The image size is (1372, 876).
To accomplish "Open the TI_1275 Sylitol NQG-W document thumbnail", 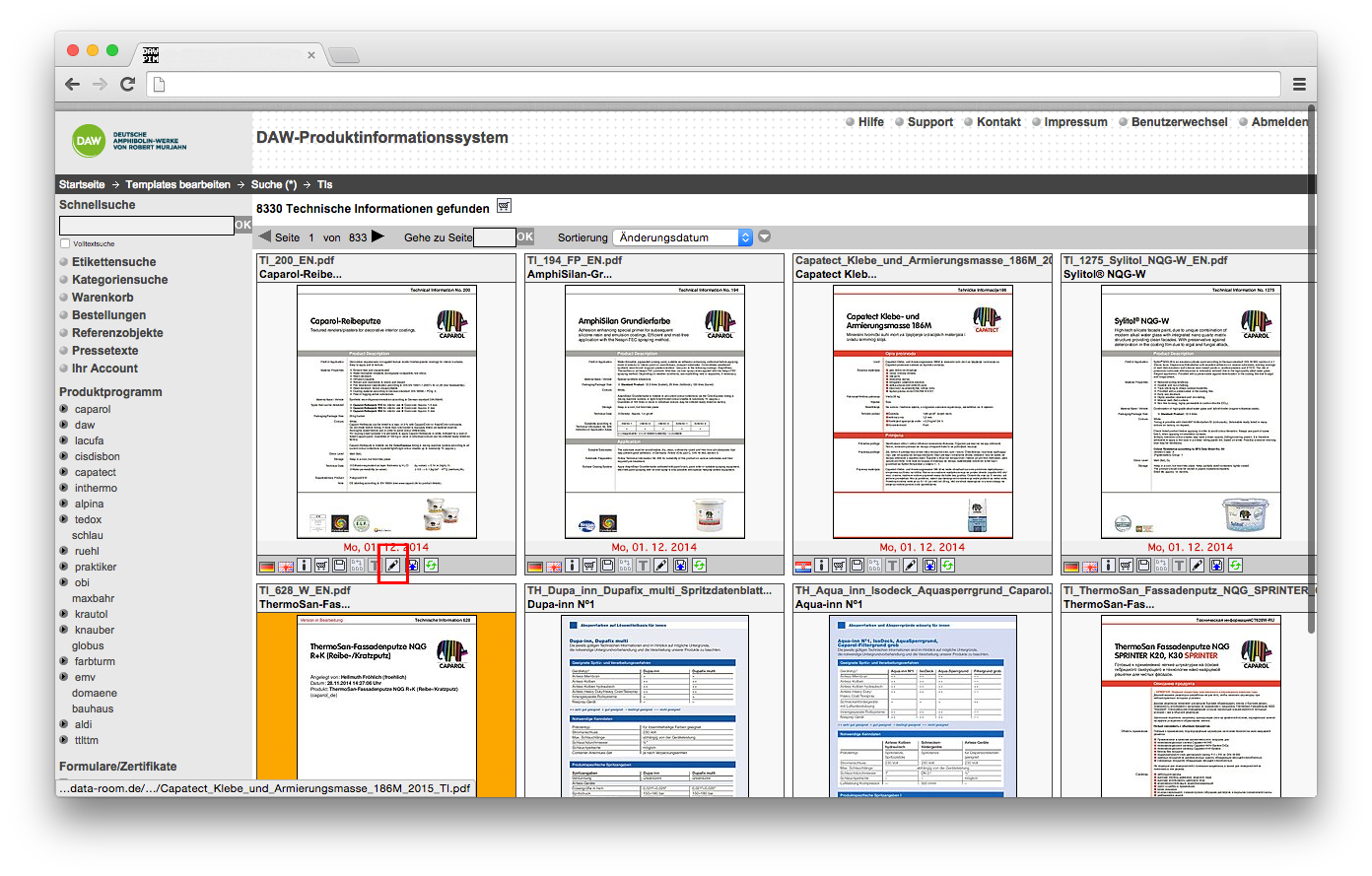I will (1191, 412).
